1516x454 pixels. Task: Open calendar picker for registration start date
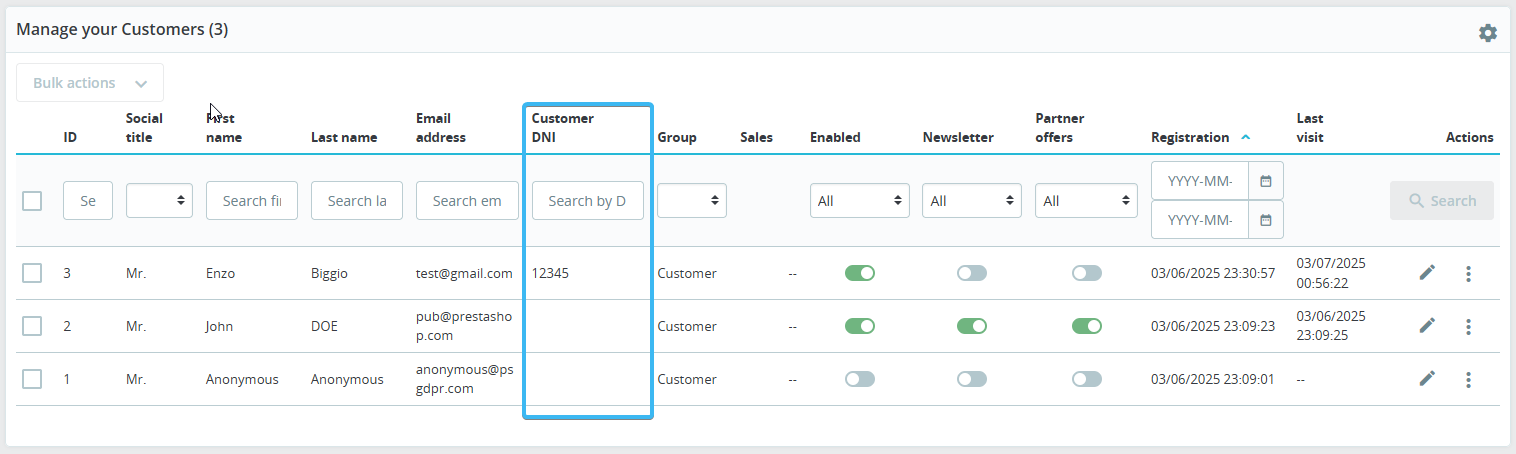[1266, 181]
